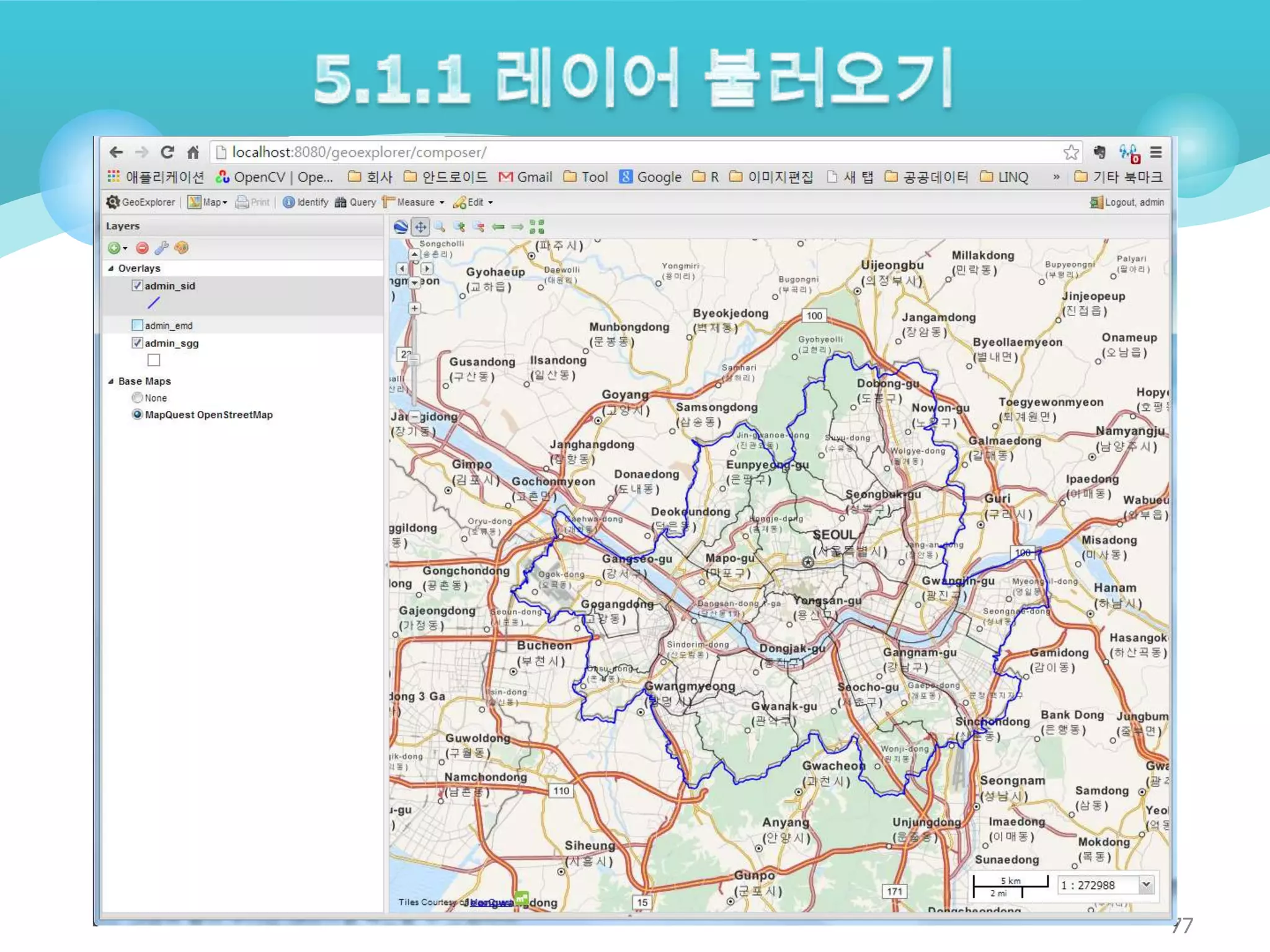Select the None base map option
The height and width of the screenshot is (952, 1270).
coord(137,398)
